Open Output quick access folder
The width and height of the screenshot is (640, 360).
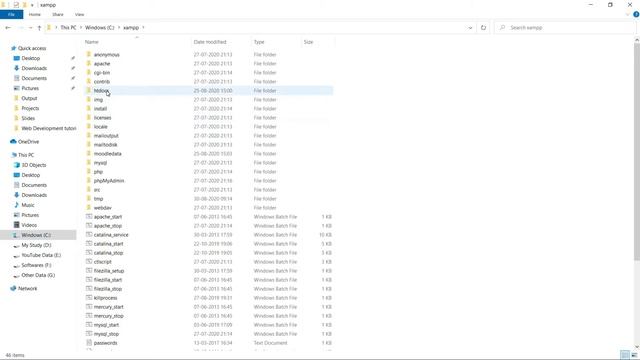pos(29,98)
